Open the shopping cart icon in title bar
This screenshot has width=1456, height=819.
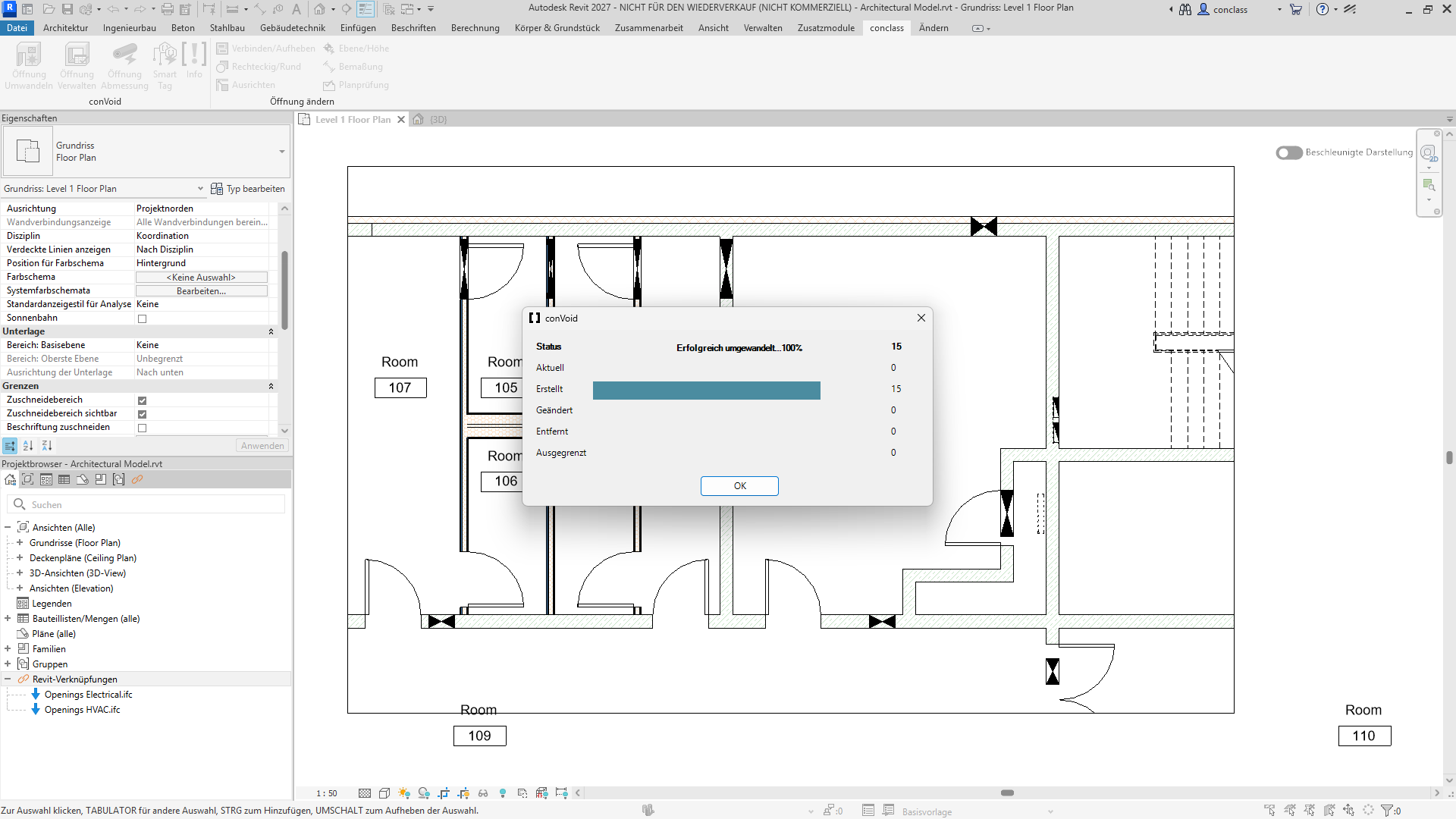pos(1296,9)
